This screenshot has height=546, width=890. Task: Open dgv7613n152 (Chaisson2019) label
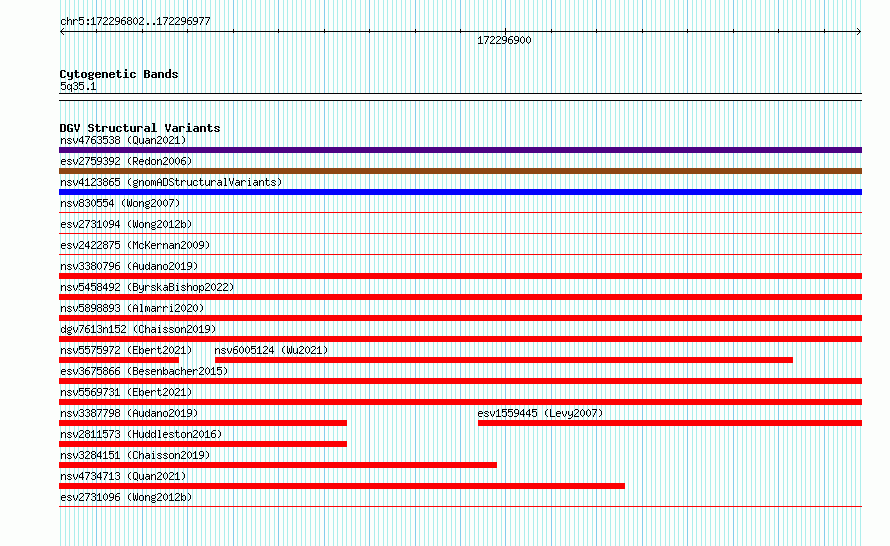coord(138,329)
